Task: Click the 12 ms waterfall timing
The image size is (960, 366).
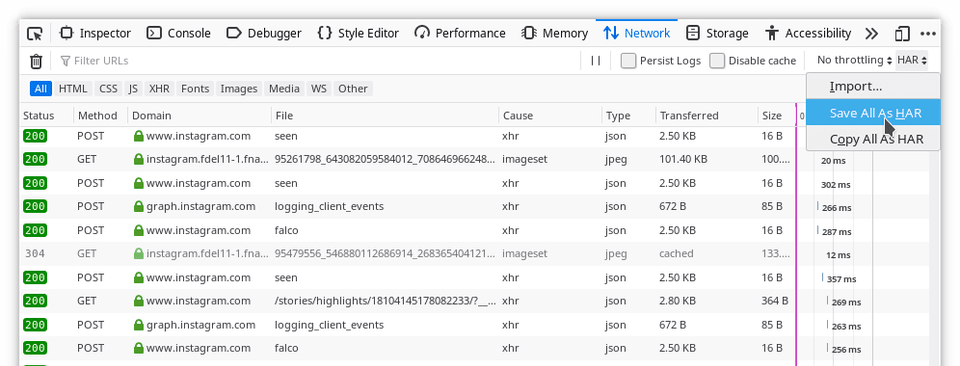Action: (x=838, y=255)
